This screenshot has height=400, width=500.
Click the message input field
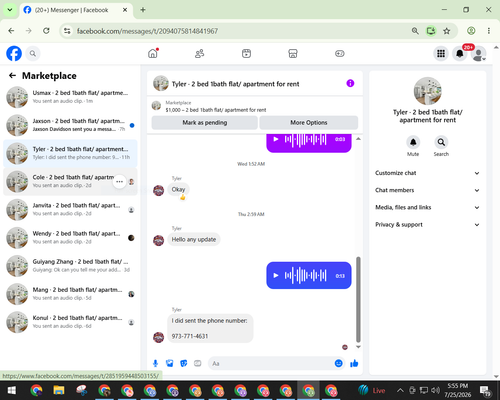272,363
